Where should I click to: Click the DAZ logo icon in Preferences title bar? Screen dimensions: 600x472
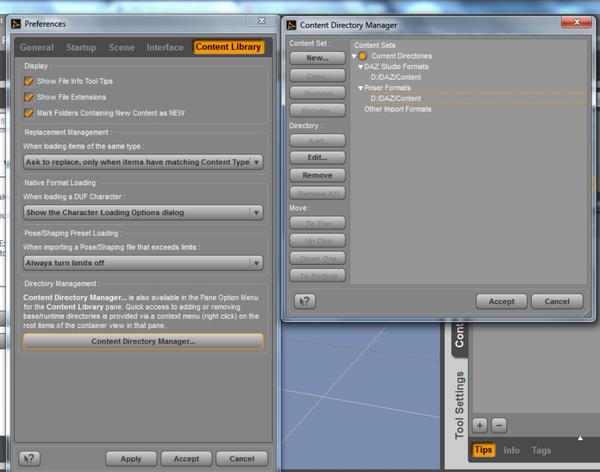(x=16, y=24)
